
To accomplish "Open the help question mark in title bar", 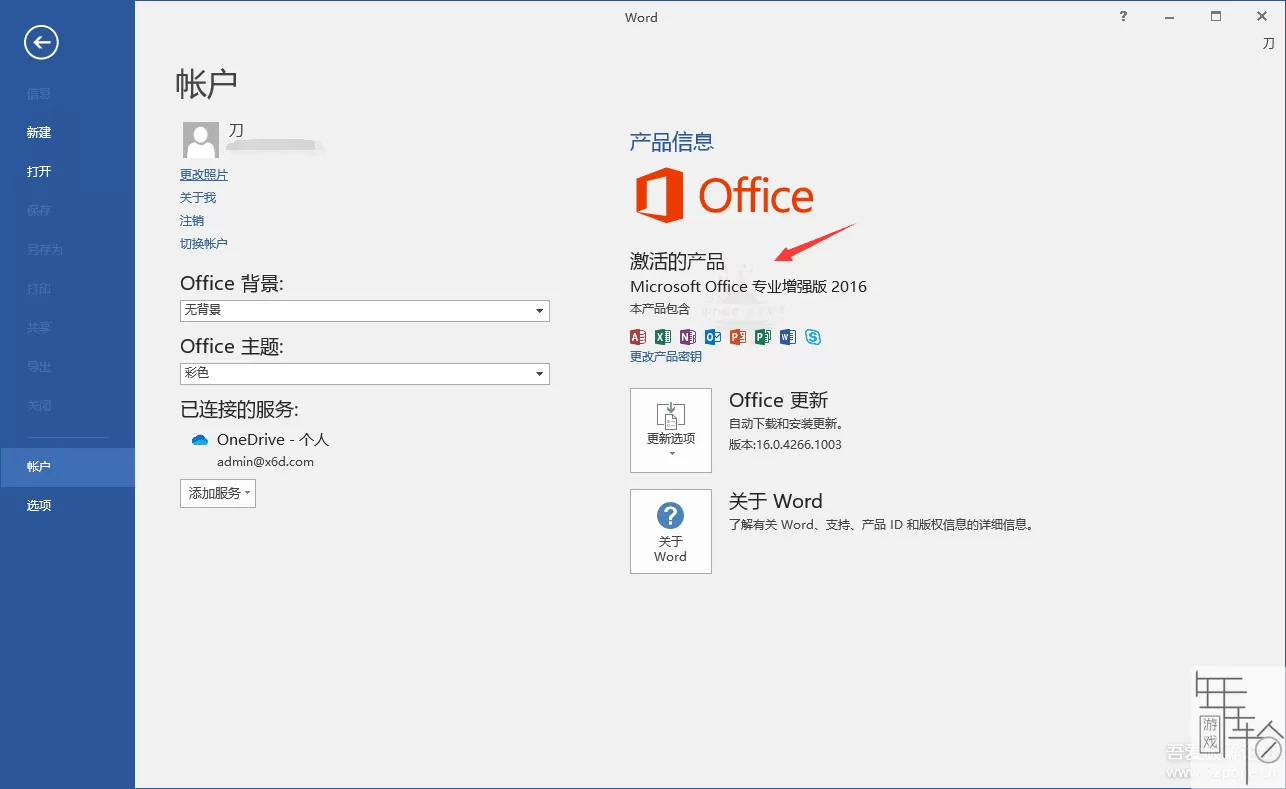I will click(x=1124, y=16).
